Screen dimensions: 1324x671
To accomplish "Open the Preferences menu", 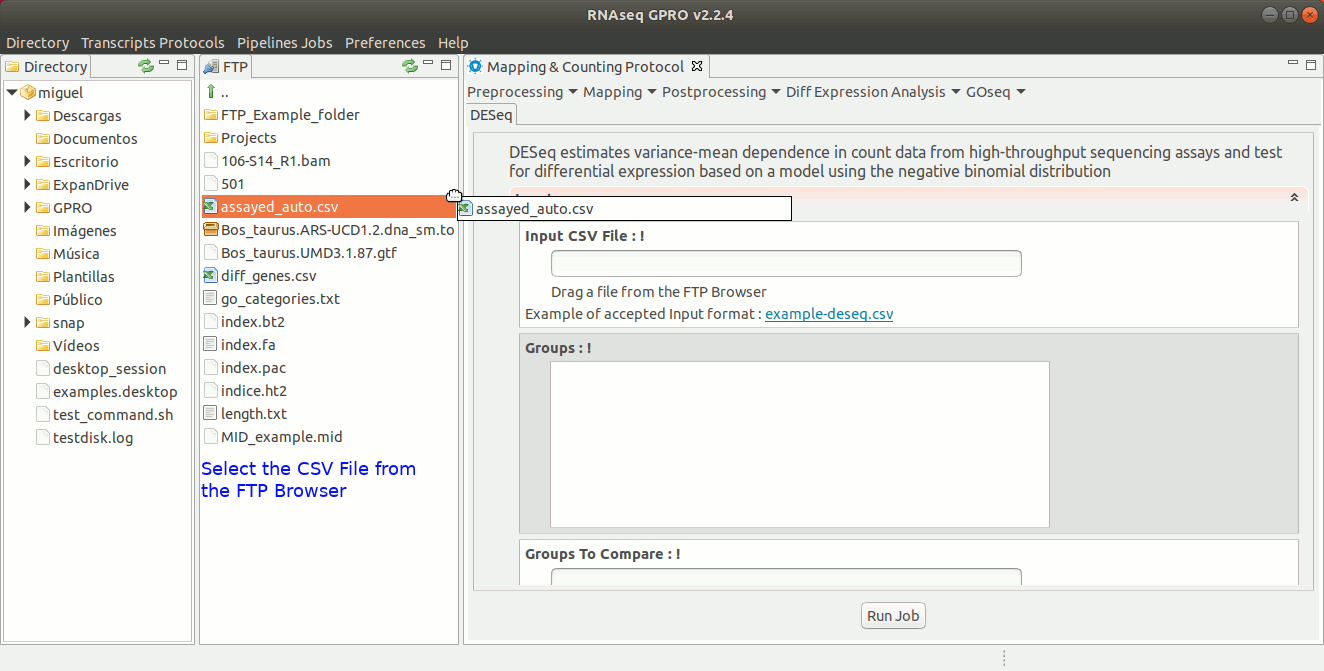I will click(385, 43).
